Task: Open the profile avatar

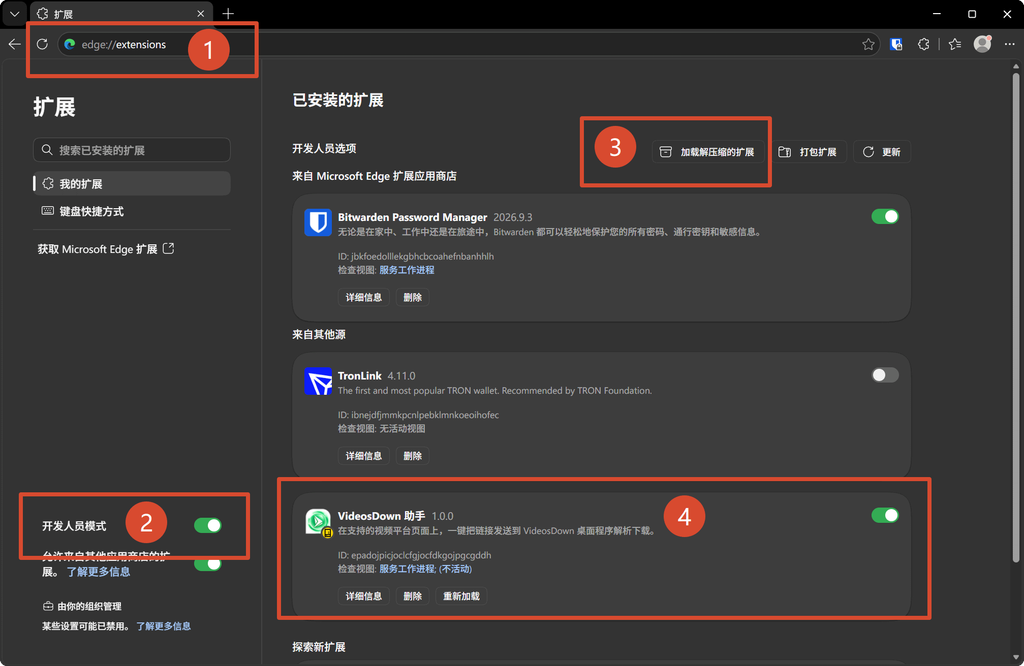Action: coord(982,44)
